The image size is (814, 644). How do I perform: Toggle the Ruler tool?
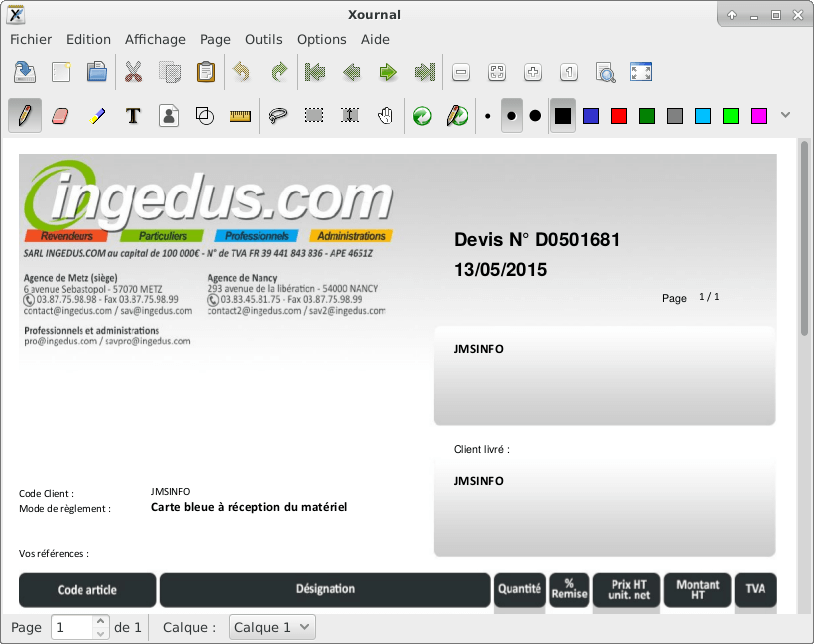(240, 116)
